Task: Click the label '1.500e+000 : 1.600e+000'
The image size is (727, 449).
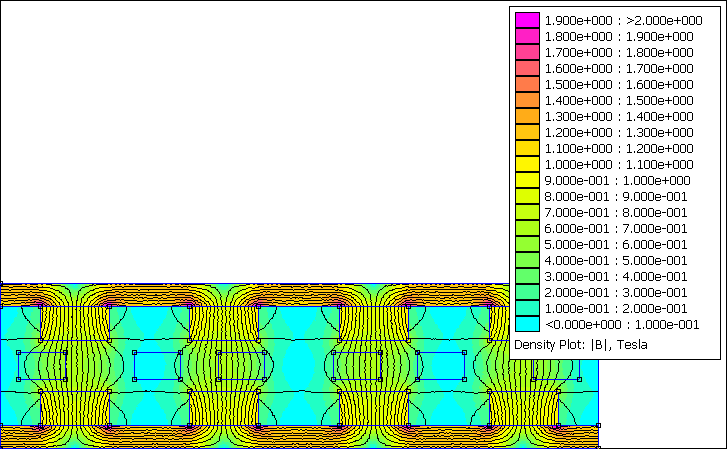Action: click(619, 84)
